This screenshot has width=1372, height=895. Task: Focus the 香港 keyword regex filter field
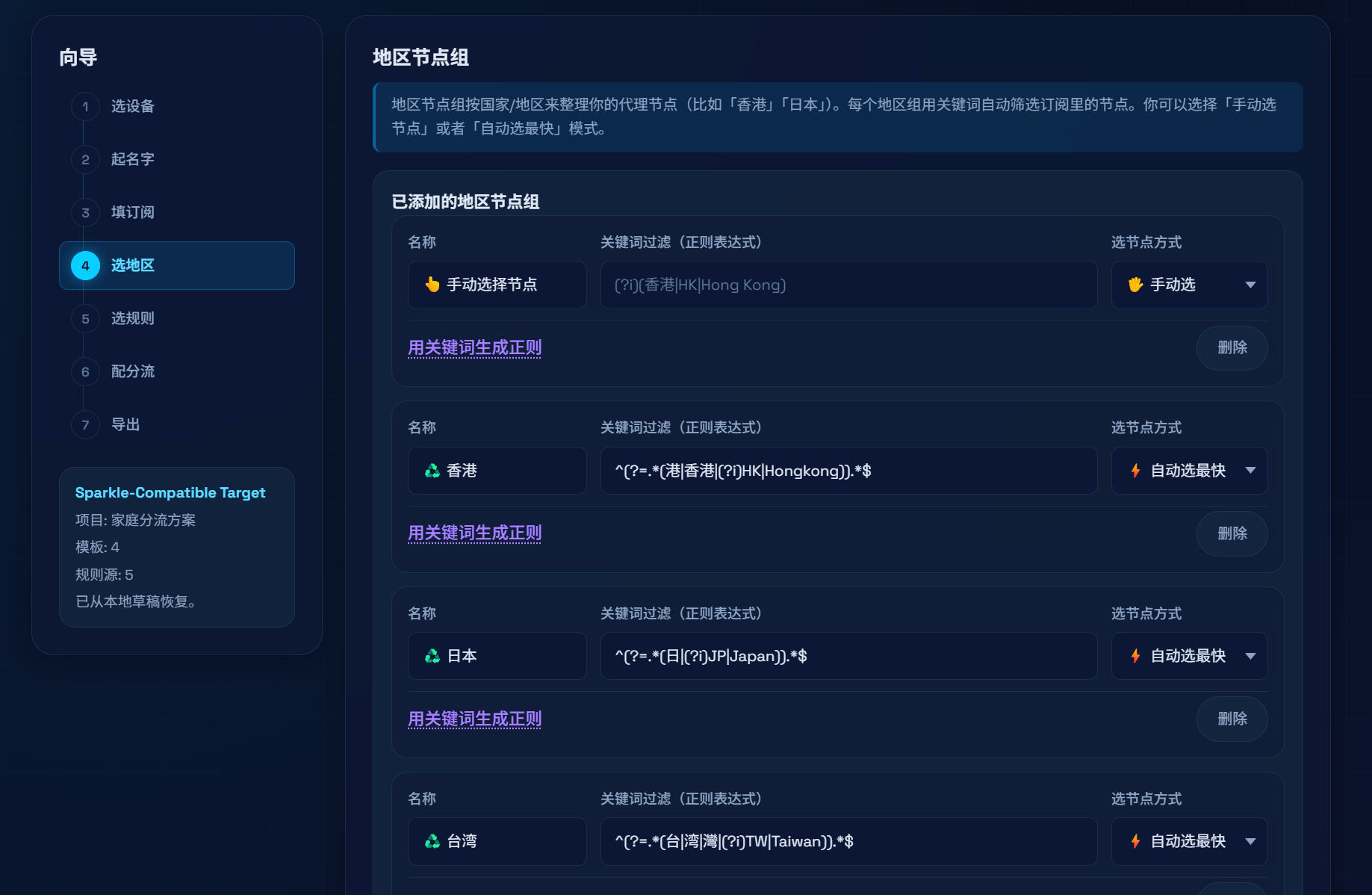click(848, 471)
